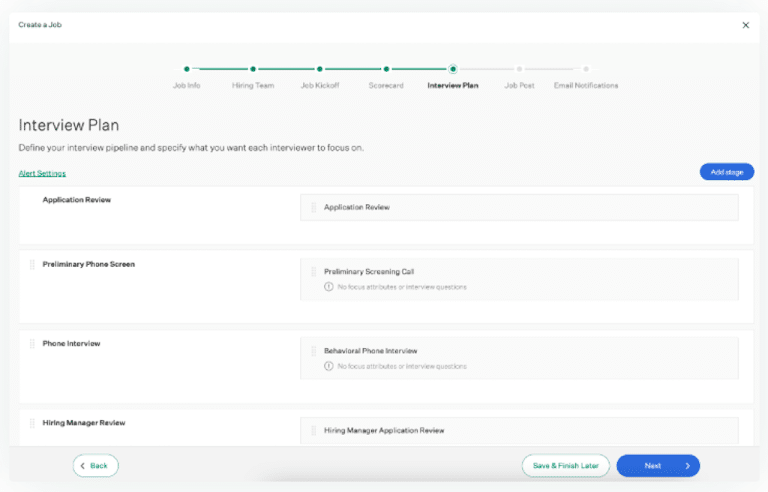Click drag handle on Preliminary Screening Call card

click(x=313, y=271)
